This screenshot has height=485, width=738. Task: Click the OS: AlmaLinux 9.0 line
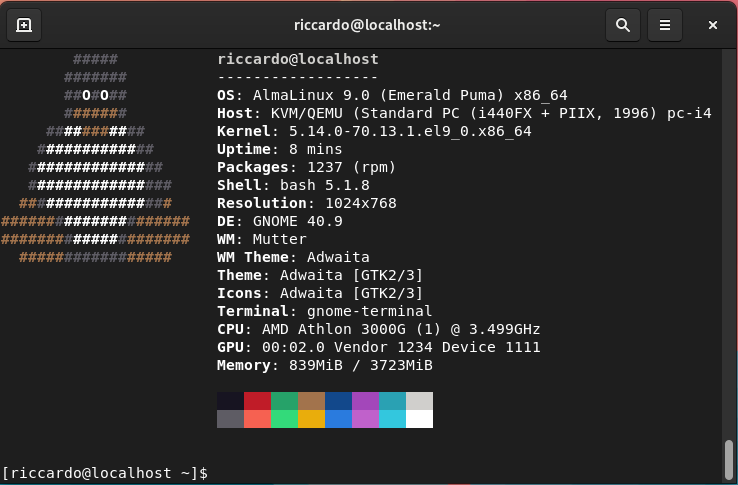(392, 95)
